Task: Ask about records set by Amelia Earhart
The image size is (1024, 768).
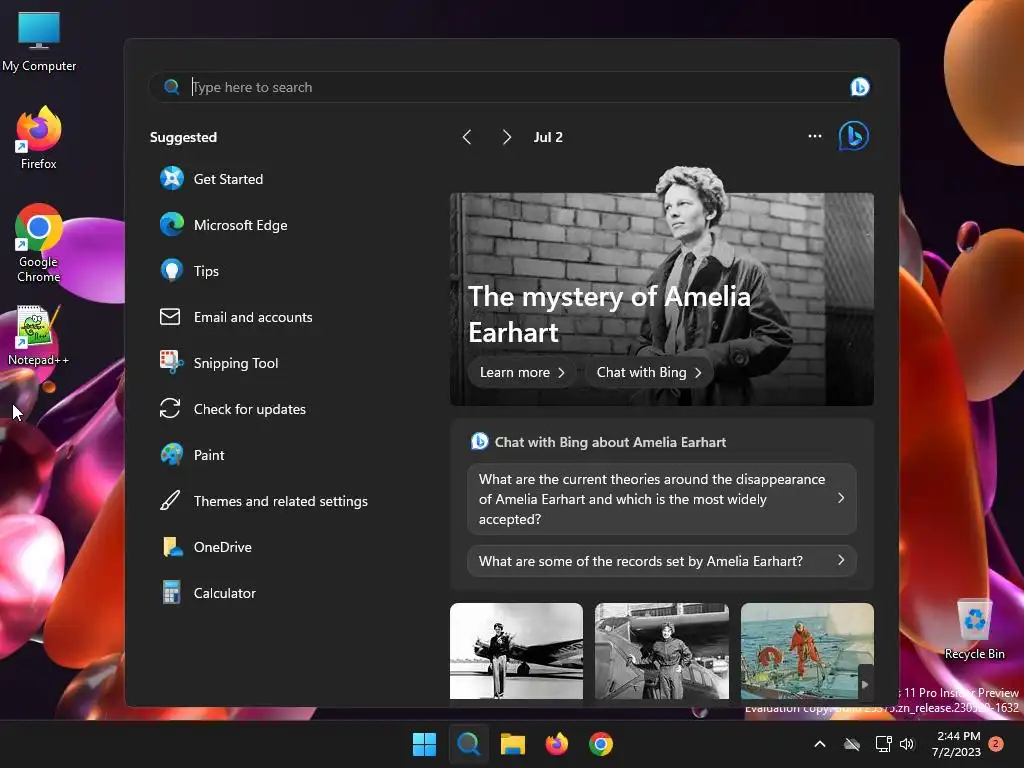Action: [x=662, y=561]
